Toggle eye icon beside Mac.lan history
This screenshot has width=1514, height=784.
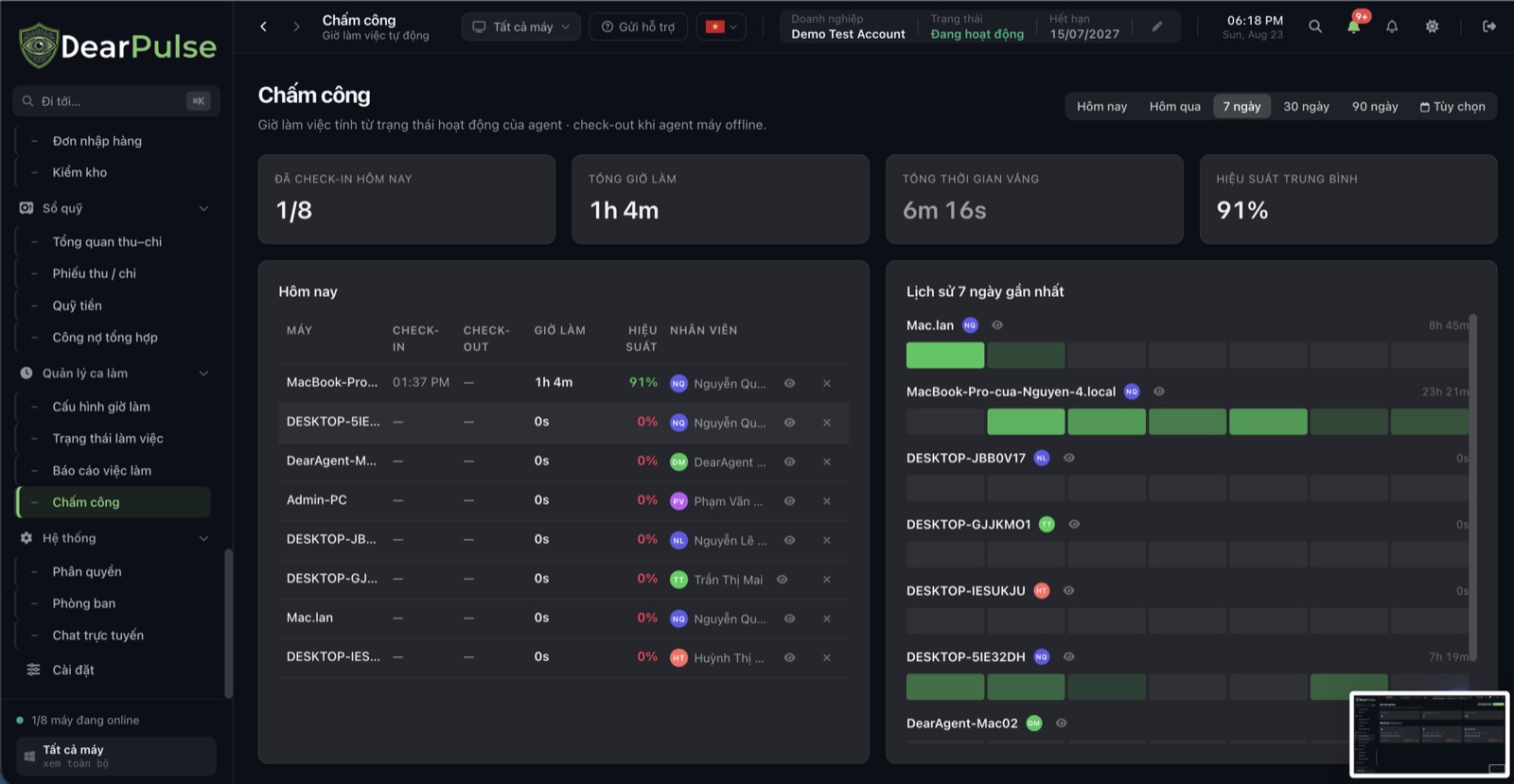(x=997, y=325)
